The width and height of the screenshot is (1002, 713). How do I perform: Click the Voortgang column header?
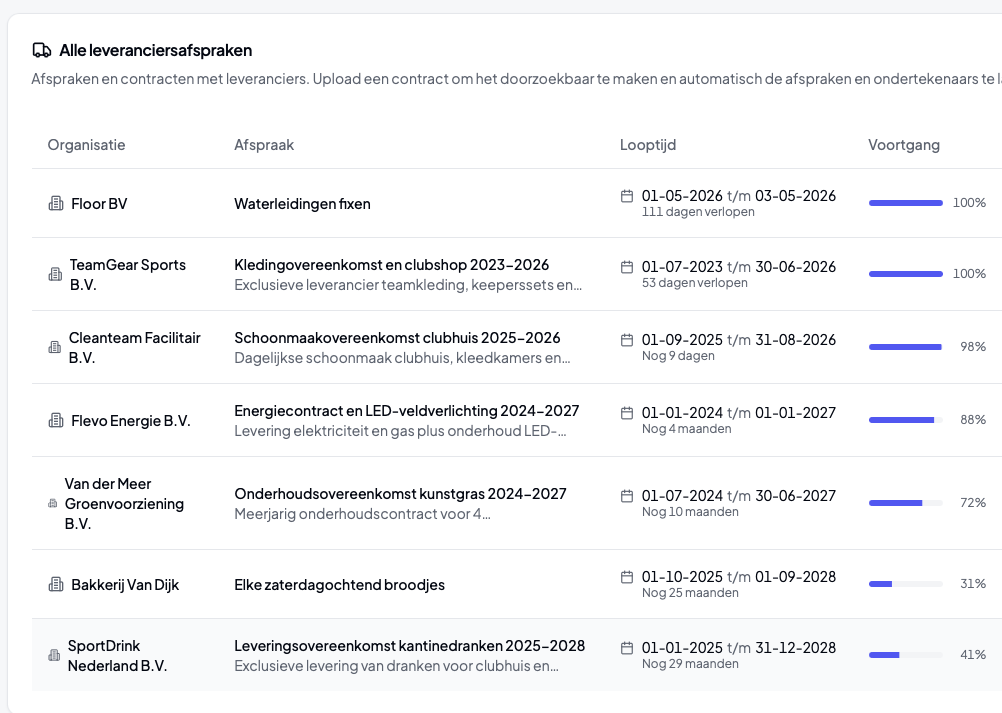904,144
